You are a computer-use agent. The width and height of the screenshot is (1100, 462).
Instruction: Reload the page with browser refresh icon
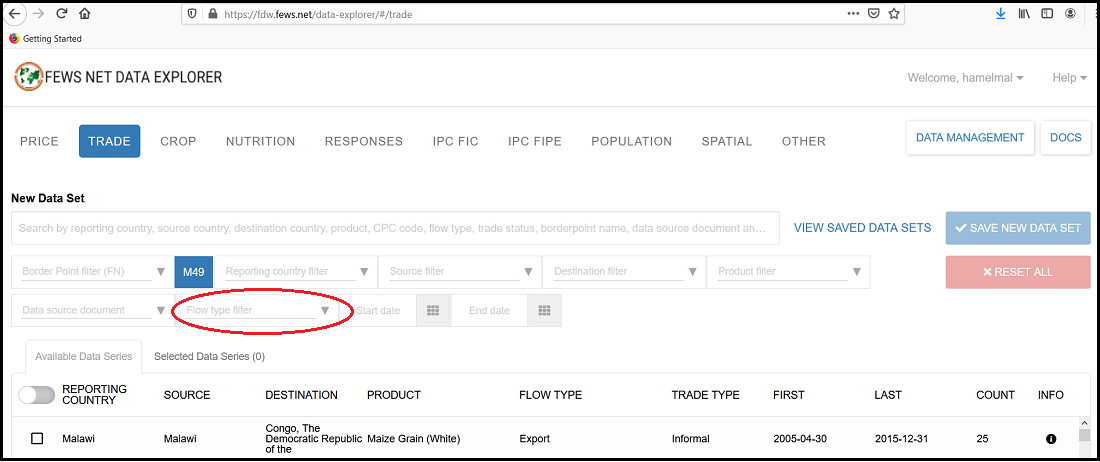(x=62, y=14)
